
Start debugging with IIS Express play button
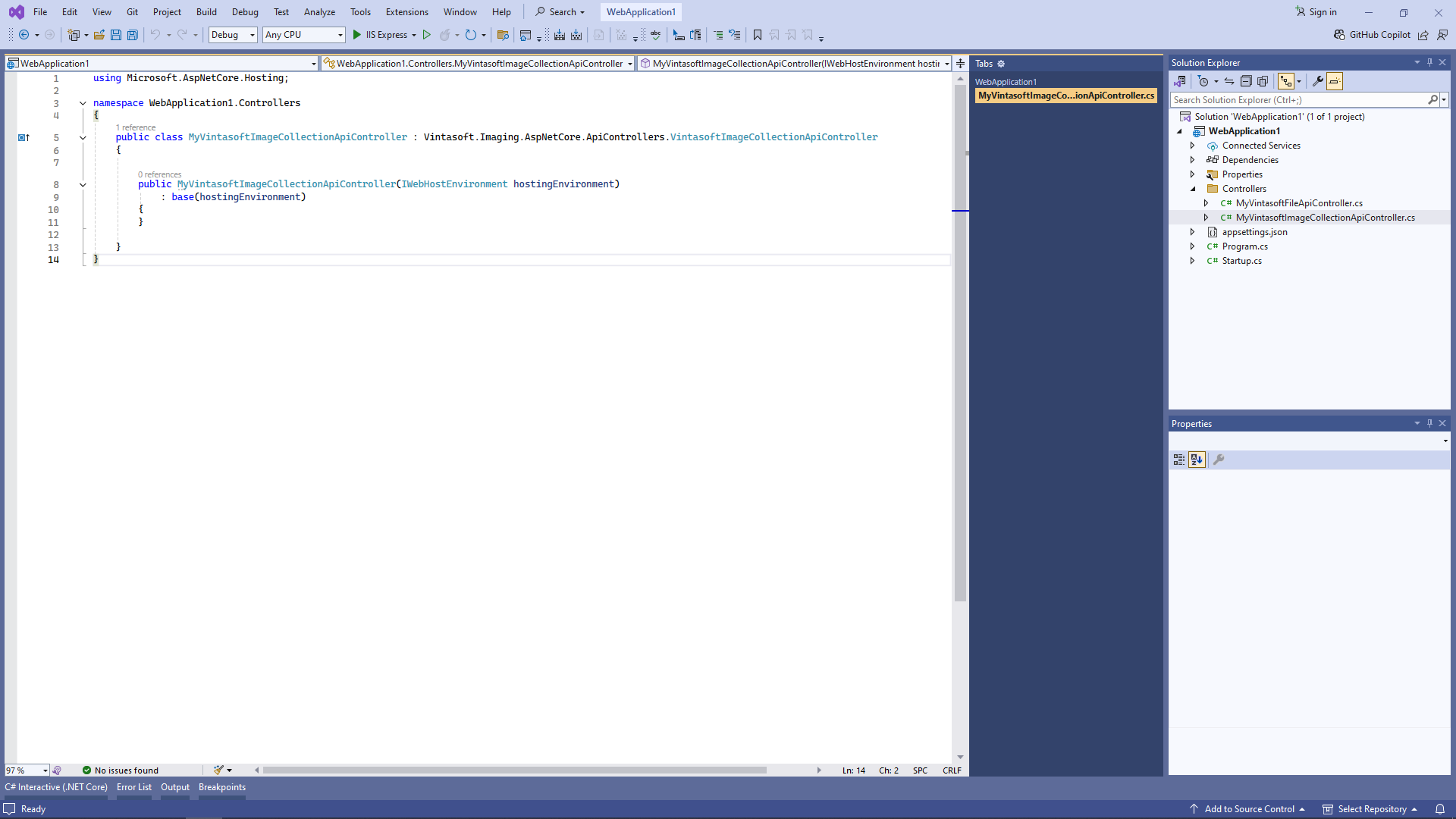(x=357, y=35)
